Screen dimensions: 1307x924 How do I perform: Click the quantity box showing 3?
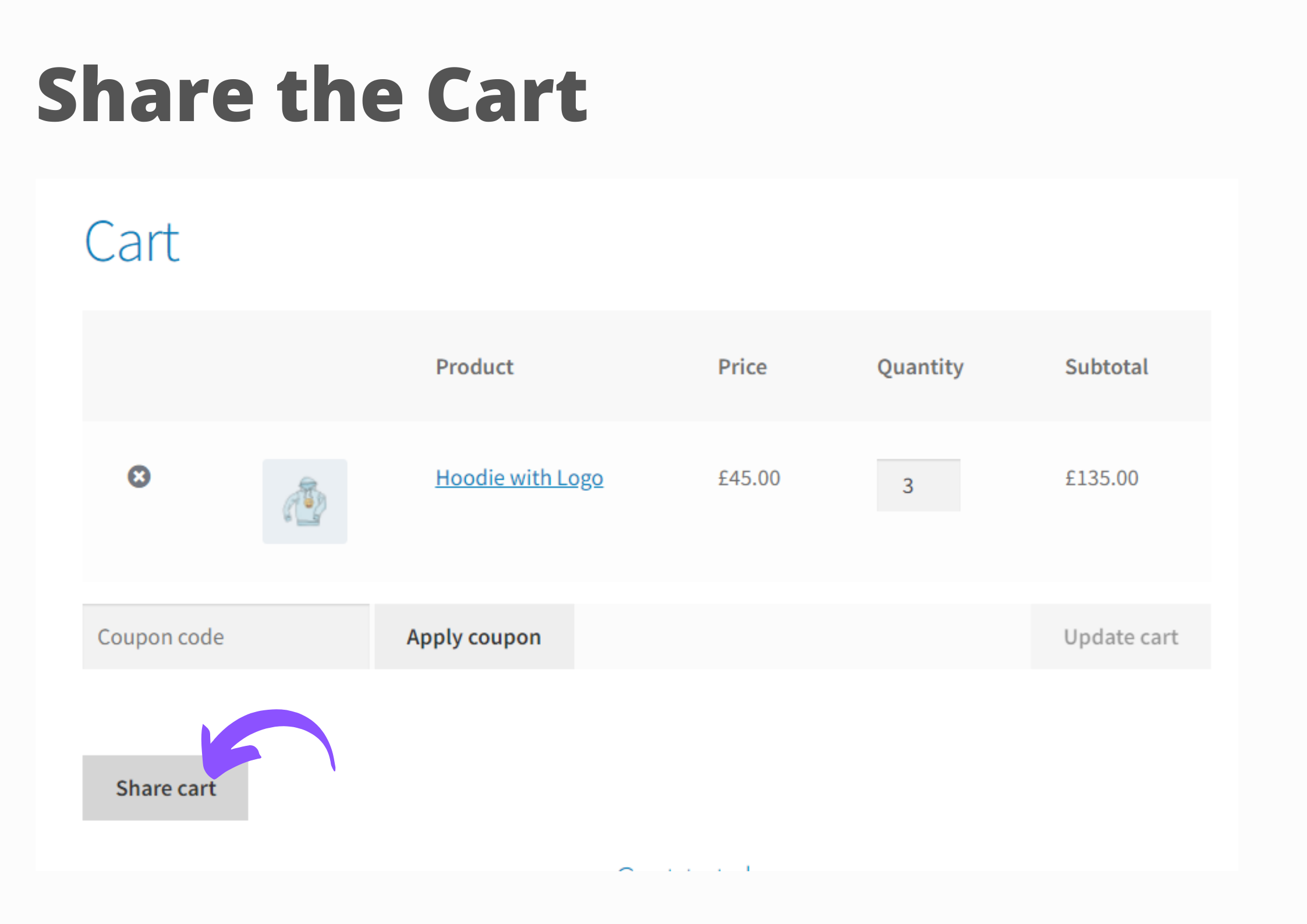pyautogui.click(x=918, y=485)
